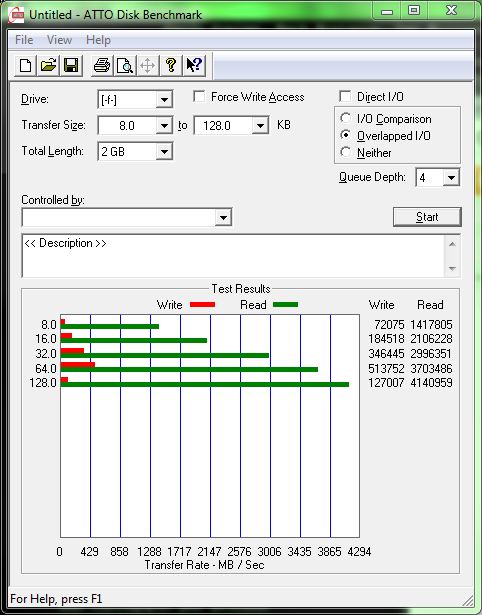Click the status bar help text

click(56, 599)
